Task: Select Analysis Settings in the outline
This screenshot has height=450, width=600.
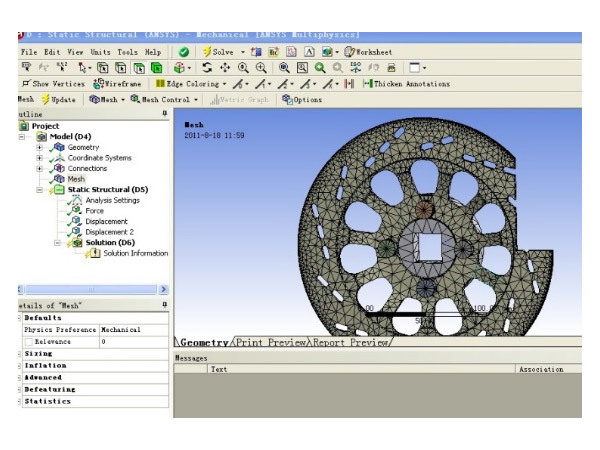Action: pos(112,200)
